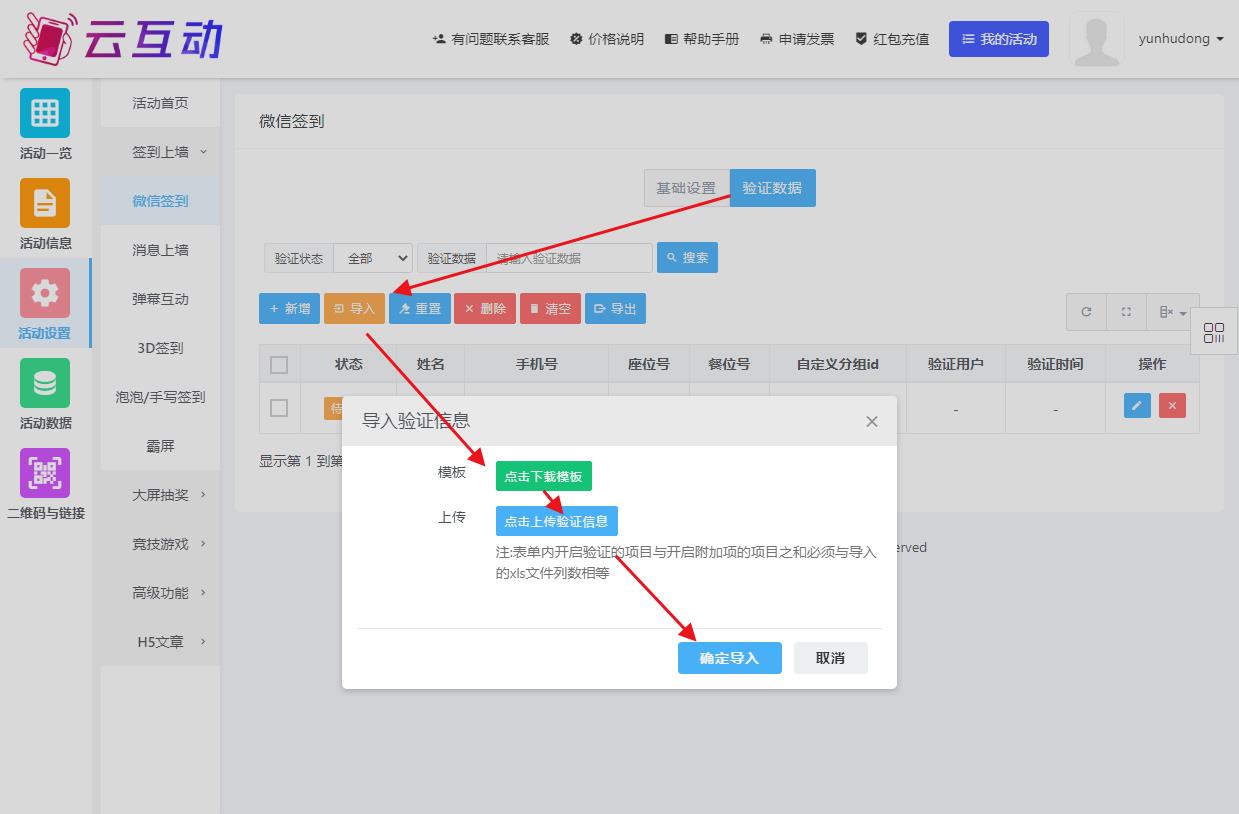Switch to the 基础设置 tab

pos(686,188)
